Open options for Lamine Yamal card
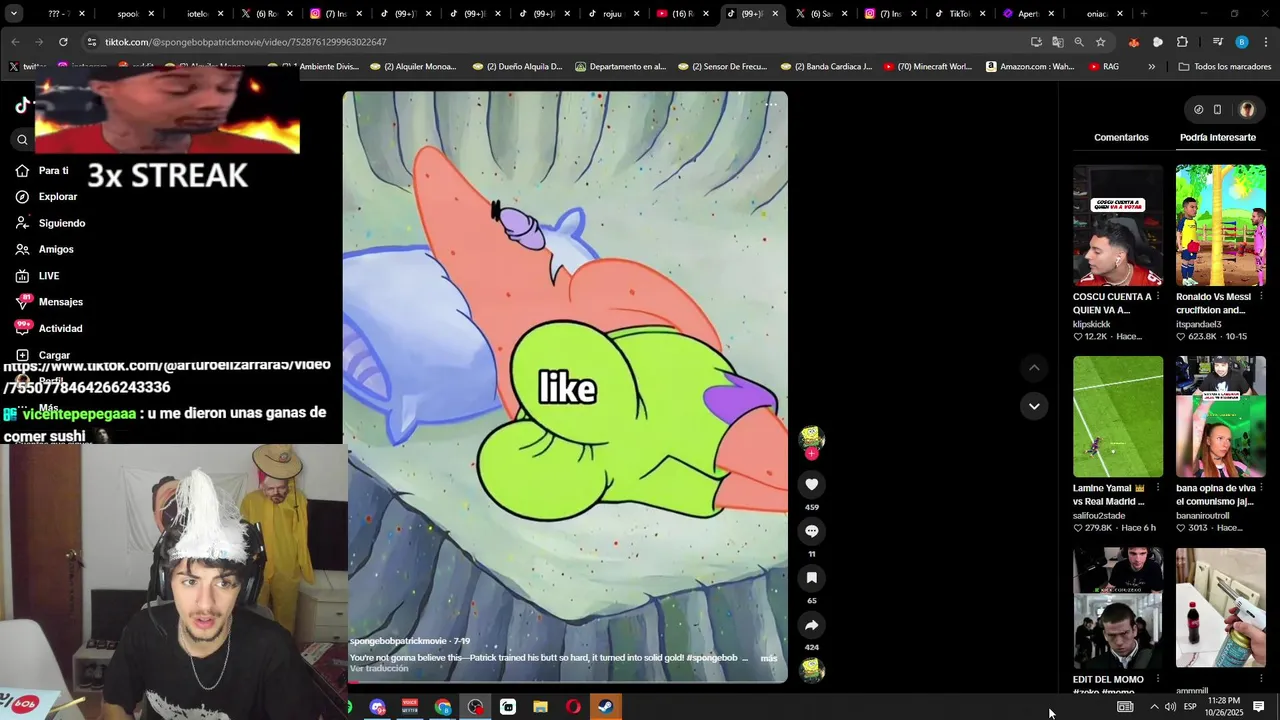Image resolution: width=1280 pixels, height=720 pixels. 1158,488
